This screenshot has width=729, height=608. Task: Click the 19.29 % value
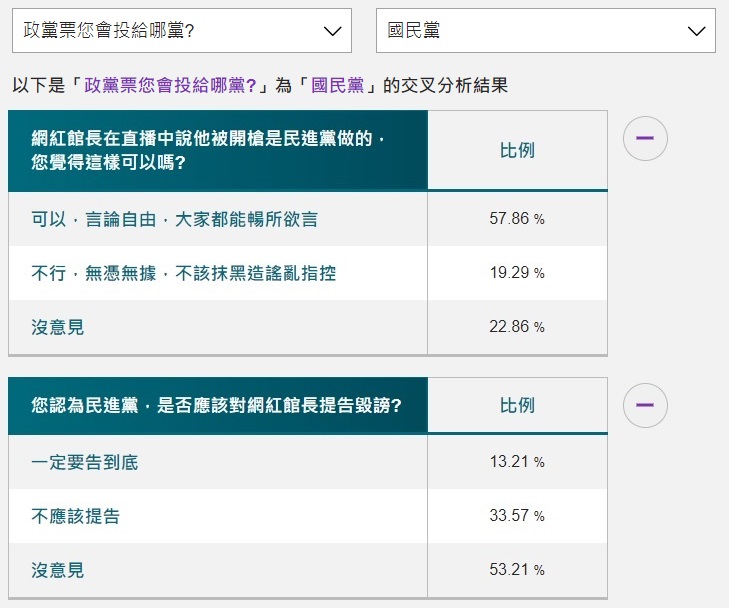tap(517, 272)
